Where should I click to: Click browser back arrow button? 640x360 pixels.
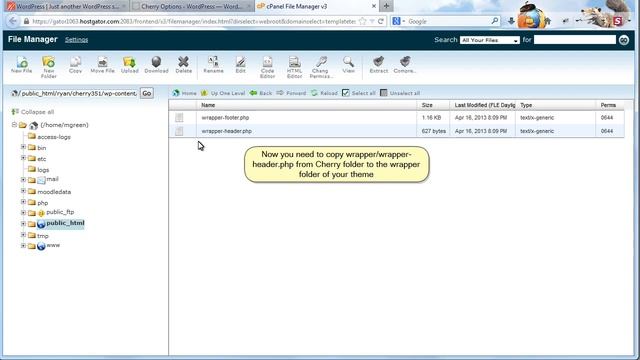[13, 21]
